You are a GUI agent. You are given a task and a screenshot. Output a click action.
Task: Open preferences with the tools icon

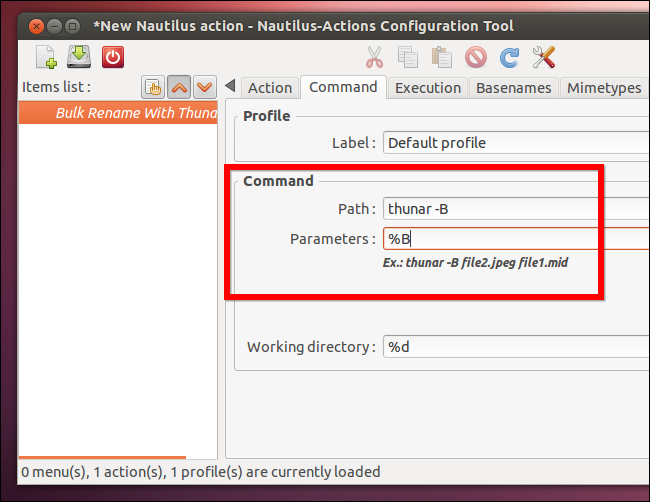pos(543,57)
